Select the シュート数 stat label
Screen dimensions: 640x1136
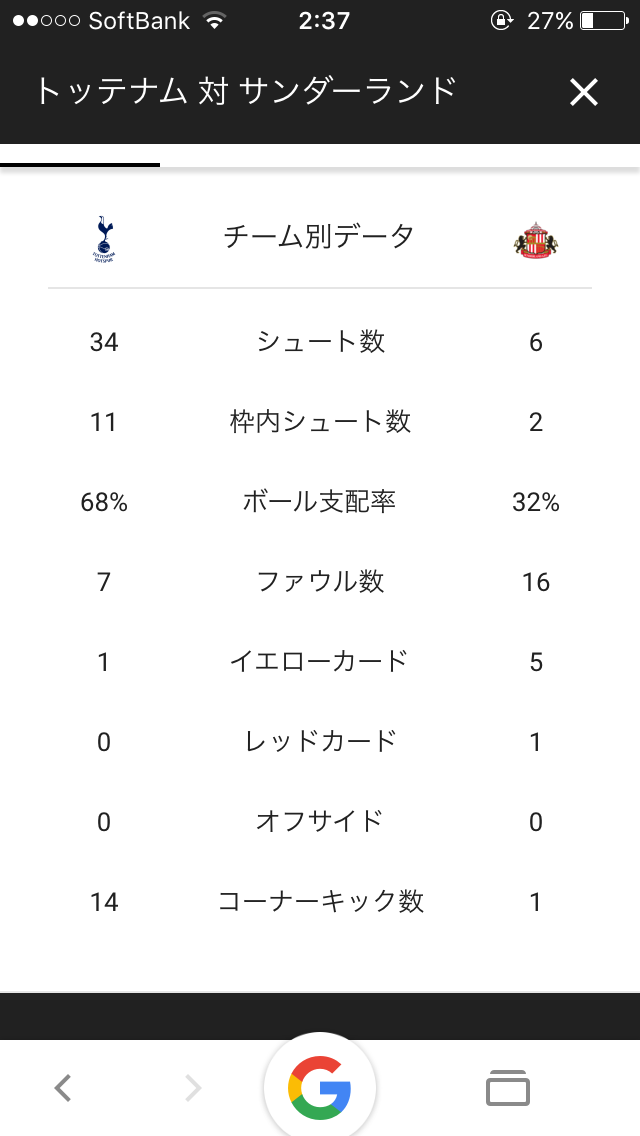(x=320, y=342)
